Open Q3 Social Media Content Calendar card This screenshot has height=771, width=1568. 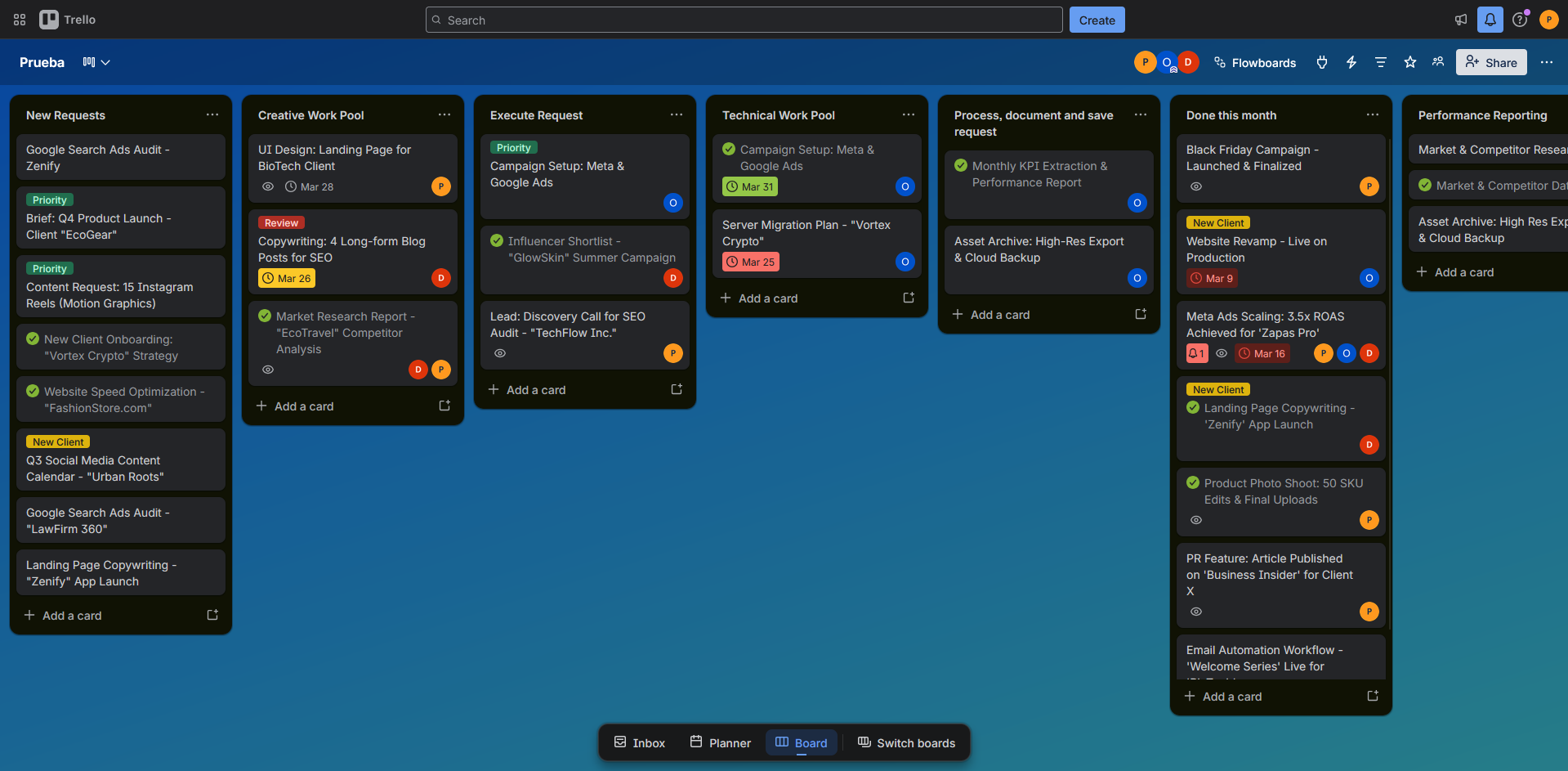click(x=121, y=459)
